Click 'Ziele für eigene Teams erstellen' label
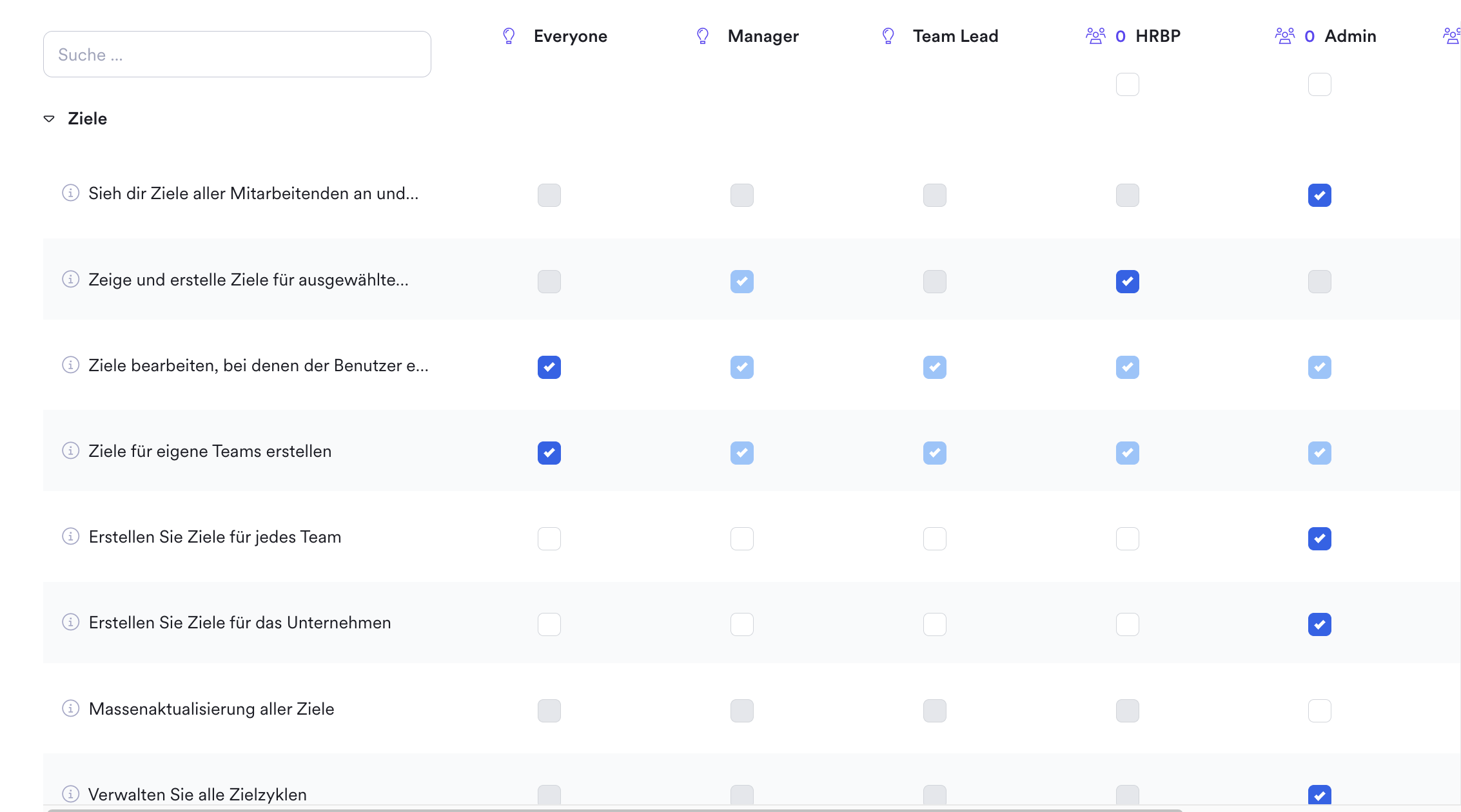This screenshot has width=1461, height=812. click(x=210, y=451)
